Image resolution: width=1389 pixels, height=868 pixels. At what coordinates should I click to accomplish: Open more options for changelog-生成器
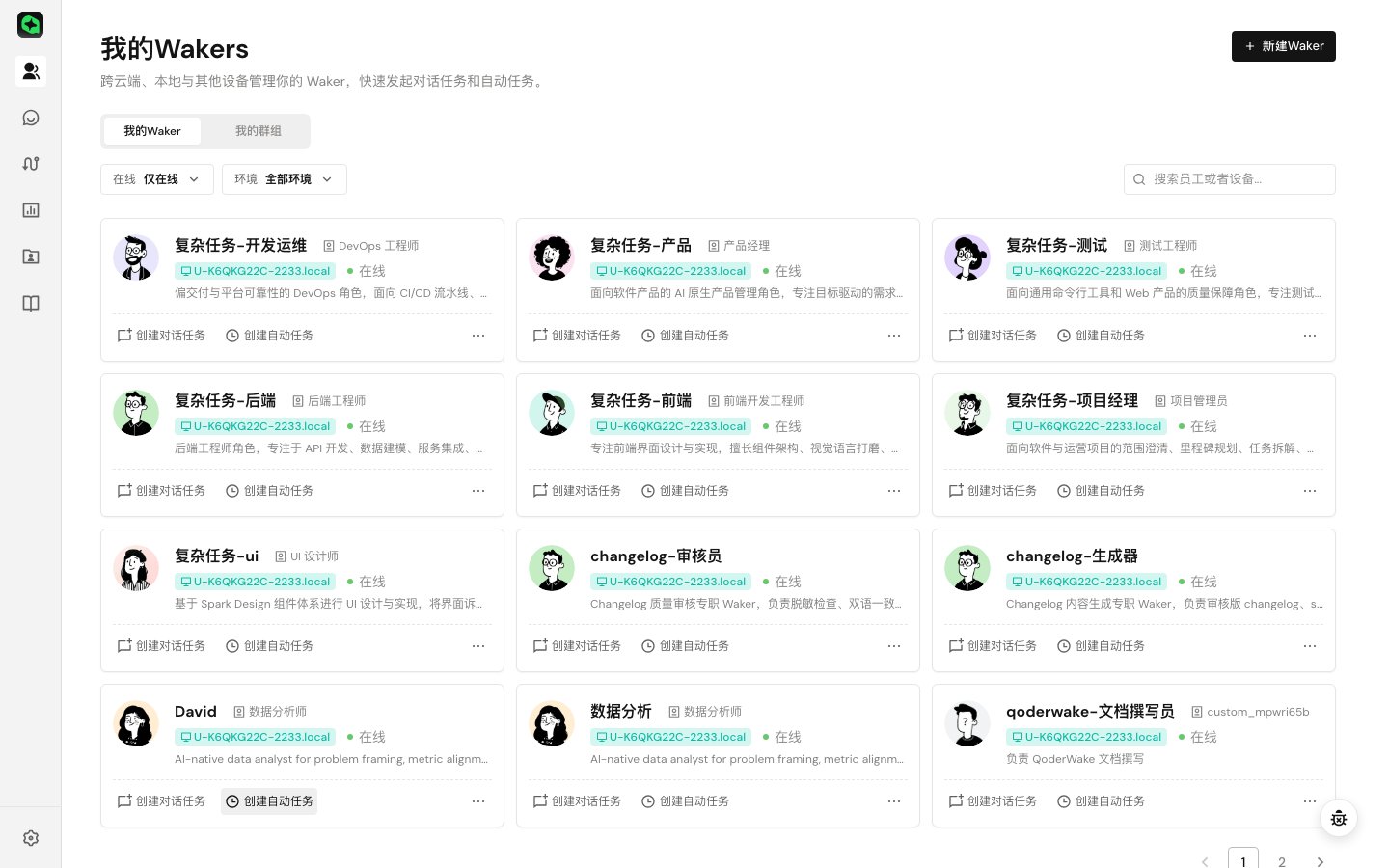click(x=1310, y=646)
